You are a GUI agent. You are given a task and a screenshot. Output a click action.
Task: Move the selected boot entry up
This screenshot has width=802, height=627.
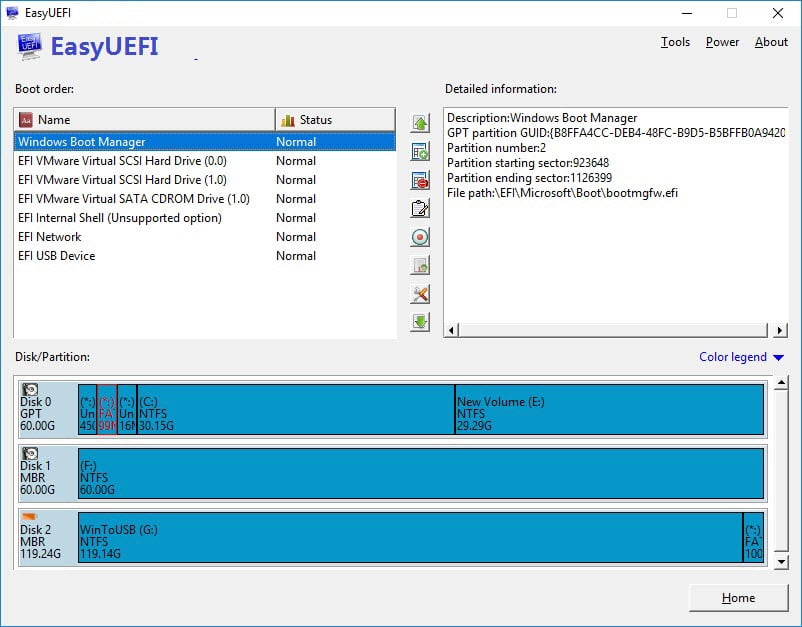(x=420, y=123)
